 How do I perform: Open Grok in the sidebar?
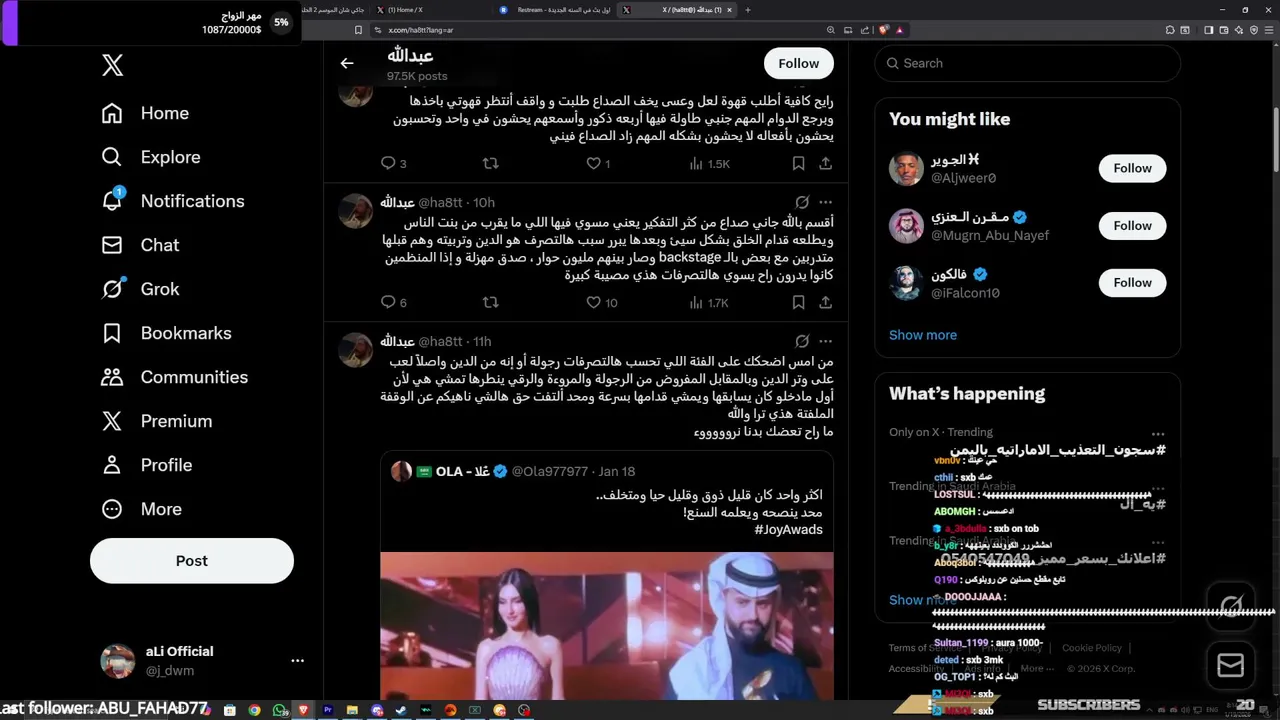pyautogui.click(x=140, y=289)
